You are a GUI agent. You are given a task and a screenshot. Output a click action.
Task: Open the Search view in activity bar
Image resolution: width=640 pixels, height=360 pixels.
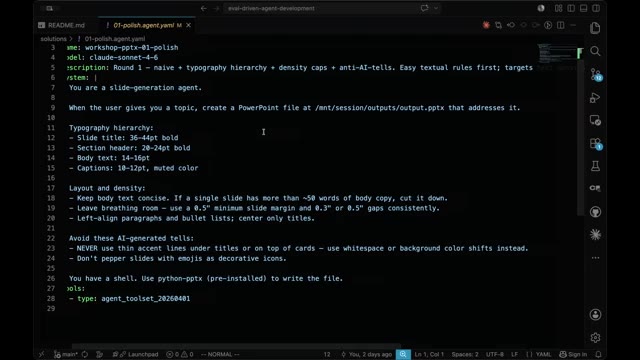click(x=595, y=51)
